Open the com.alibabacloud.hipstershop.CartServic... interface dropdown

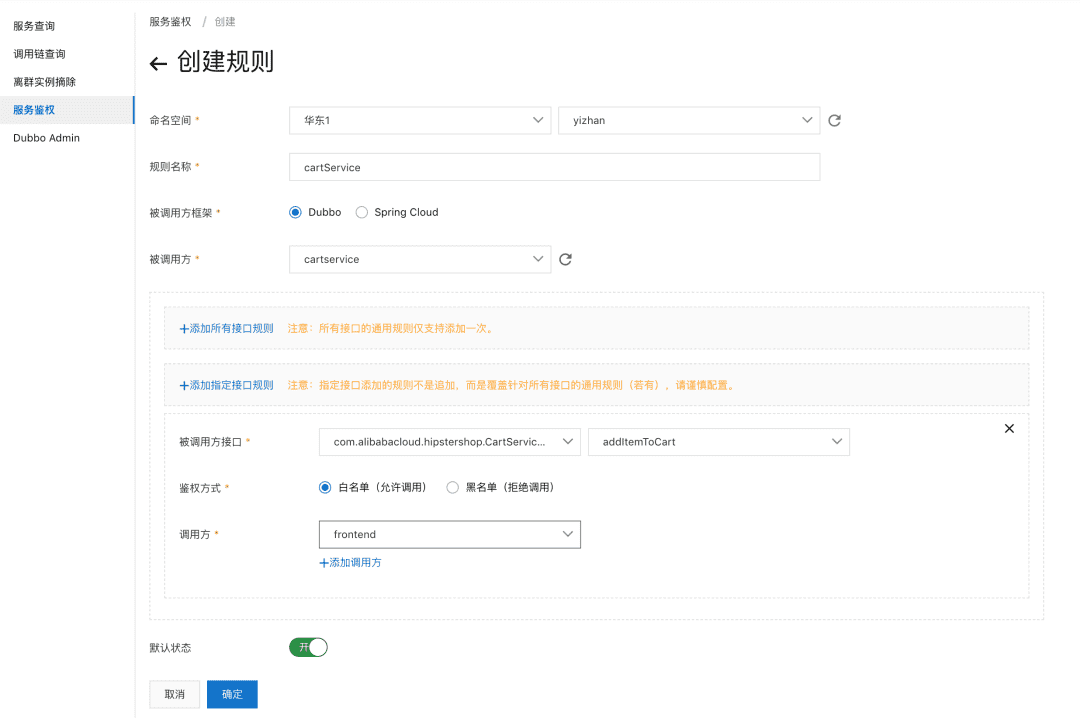(x=450, y=442)
